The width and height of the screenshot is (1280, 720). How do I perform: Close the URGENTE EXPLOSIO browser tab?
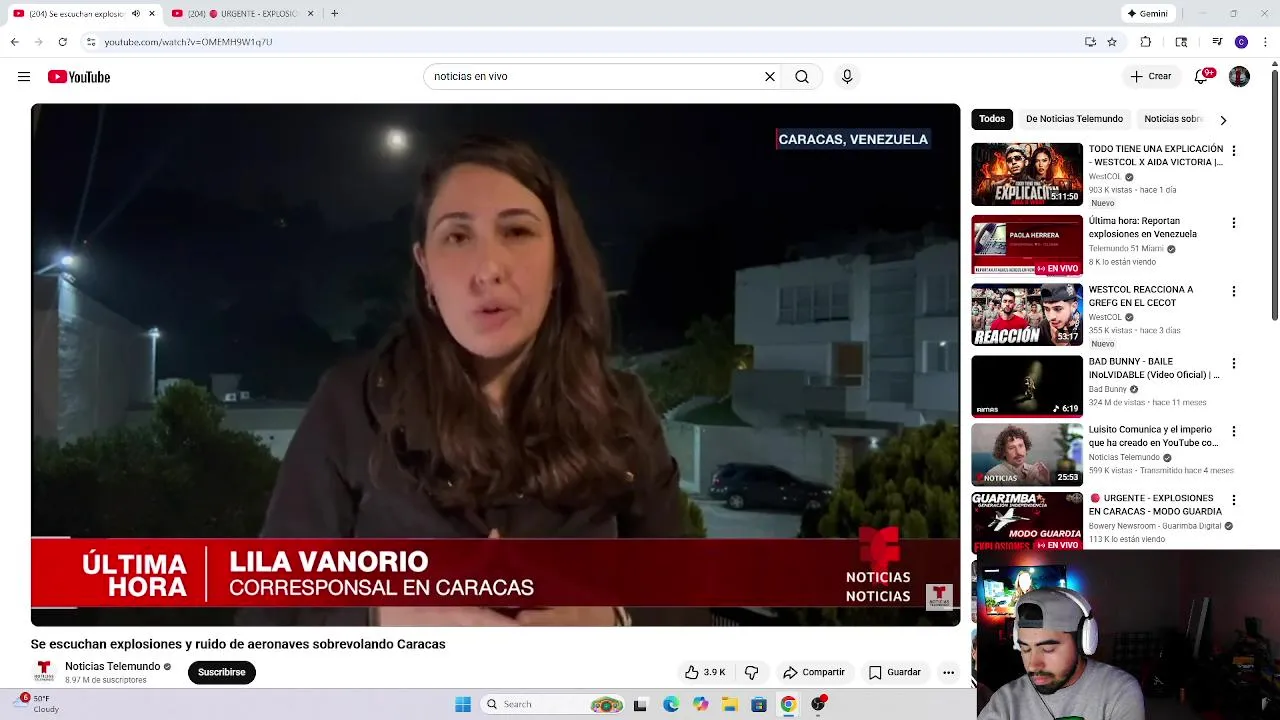point(310,14)
